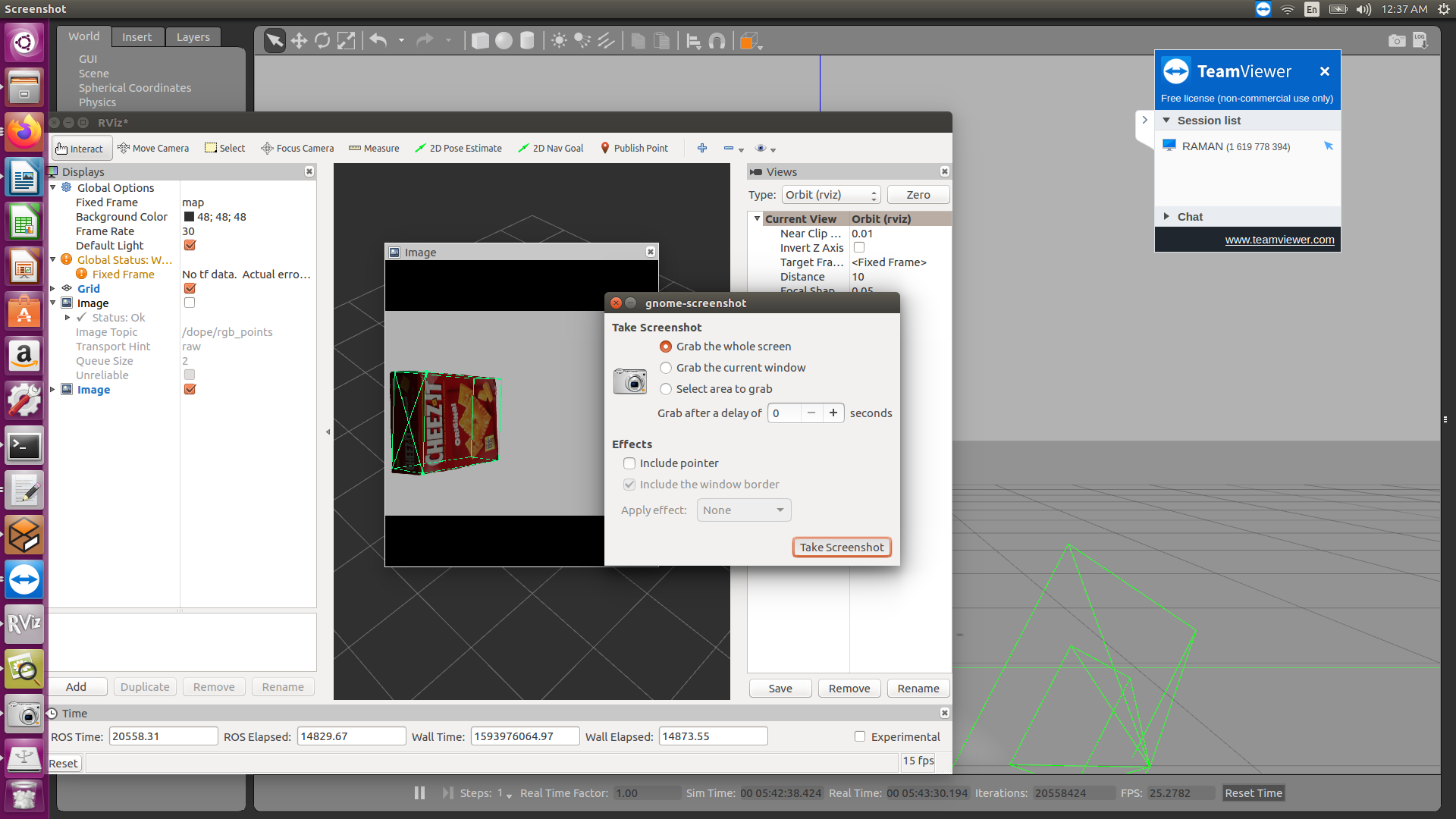Activate the 2D Nav Goal tool
The height and width of the screenshot is (819, 1456).
tap(551, 148)
